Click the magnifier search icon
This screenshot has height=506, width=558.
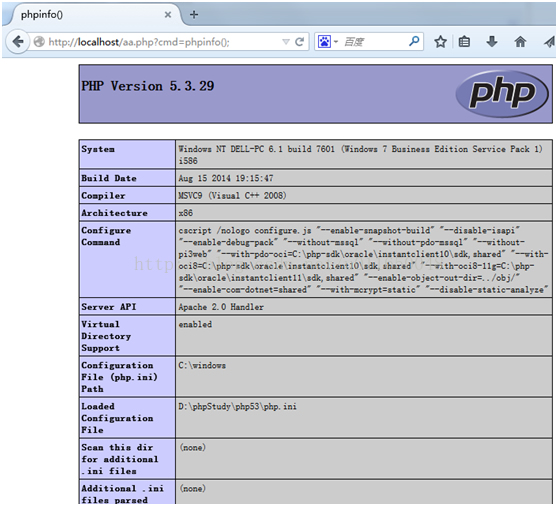click(x=414, y=41)
